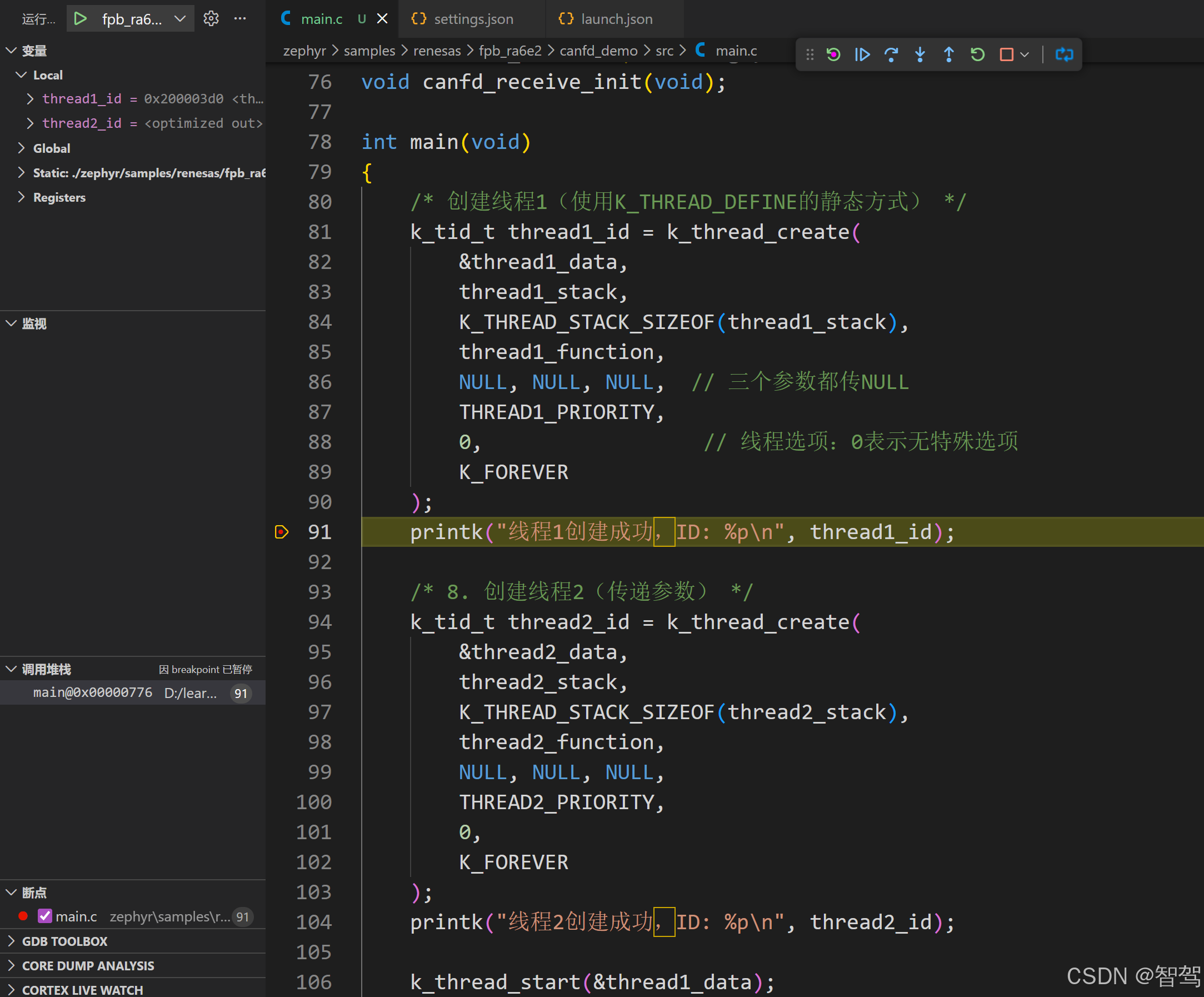Restart the debug session
Viewport: 1204px width, 997px height.
(x=977, y=54)
